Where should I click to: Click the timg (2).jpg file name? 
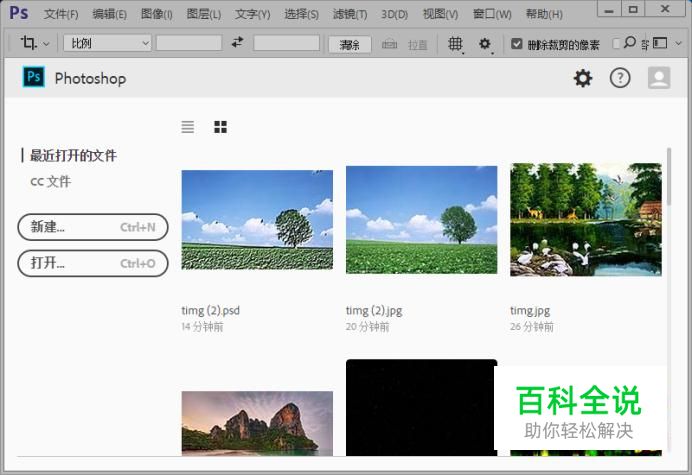[374, 311]
